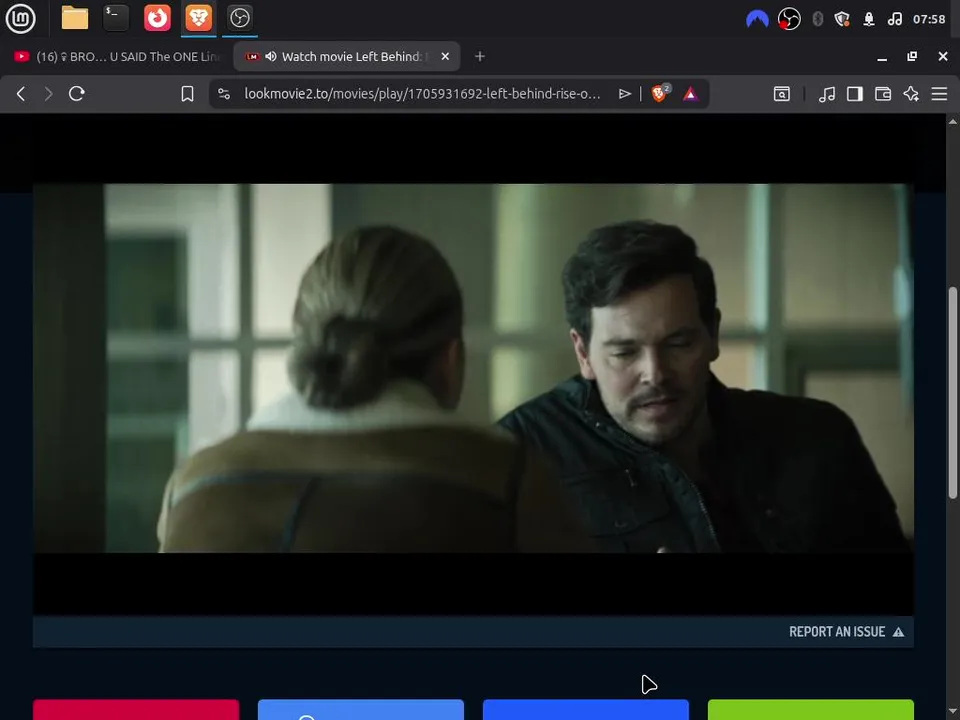This screenshot has width=960, height=720.
Task: Click the lookmovie2.to URL address field
Action: [422, 94]
